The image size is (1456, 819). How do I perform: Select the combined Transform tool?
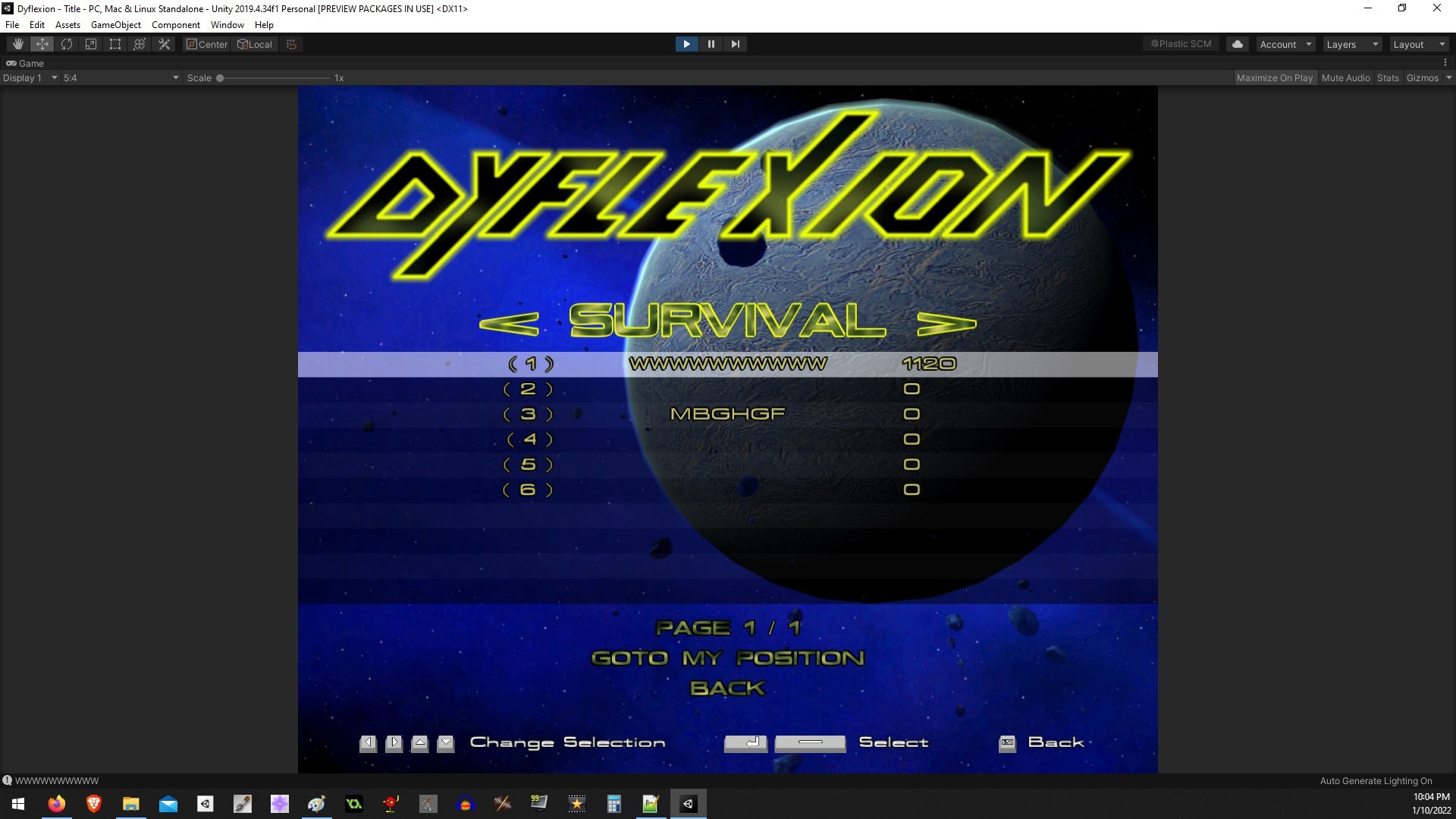[140, 44]
